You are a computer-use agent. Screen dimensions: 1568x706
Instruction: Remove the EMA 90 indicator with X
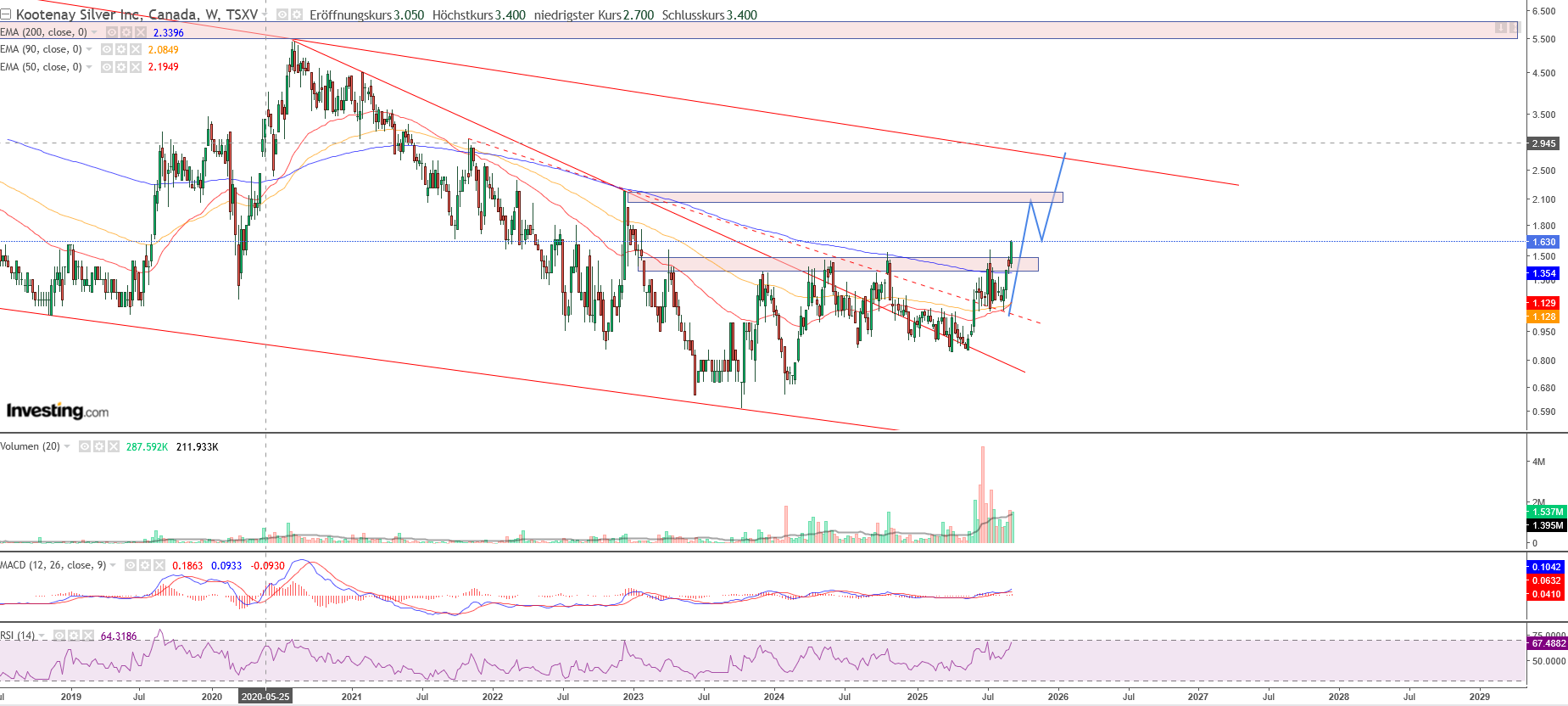136,50
